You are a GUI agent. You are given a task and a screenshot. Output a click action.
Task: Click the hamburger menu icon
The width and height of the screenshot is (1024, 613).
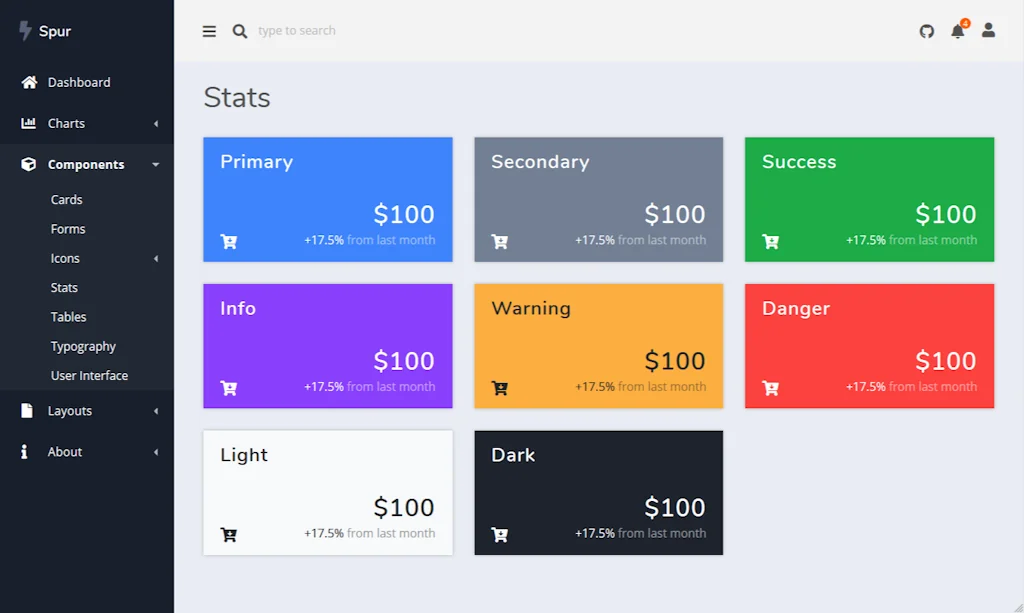[209, 31]
